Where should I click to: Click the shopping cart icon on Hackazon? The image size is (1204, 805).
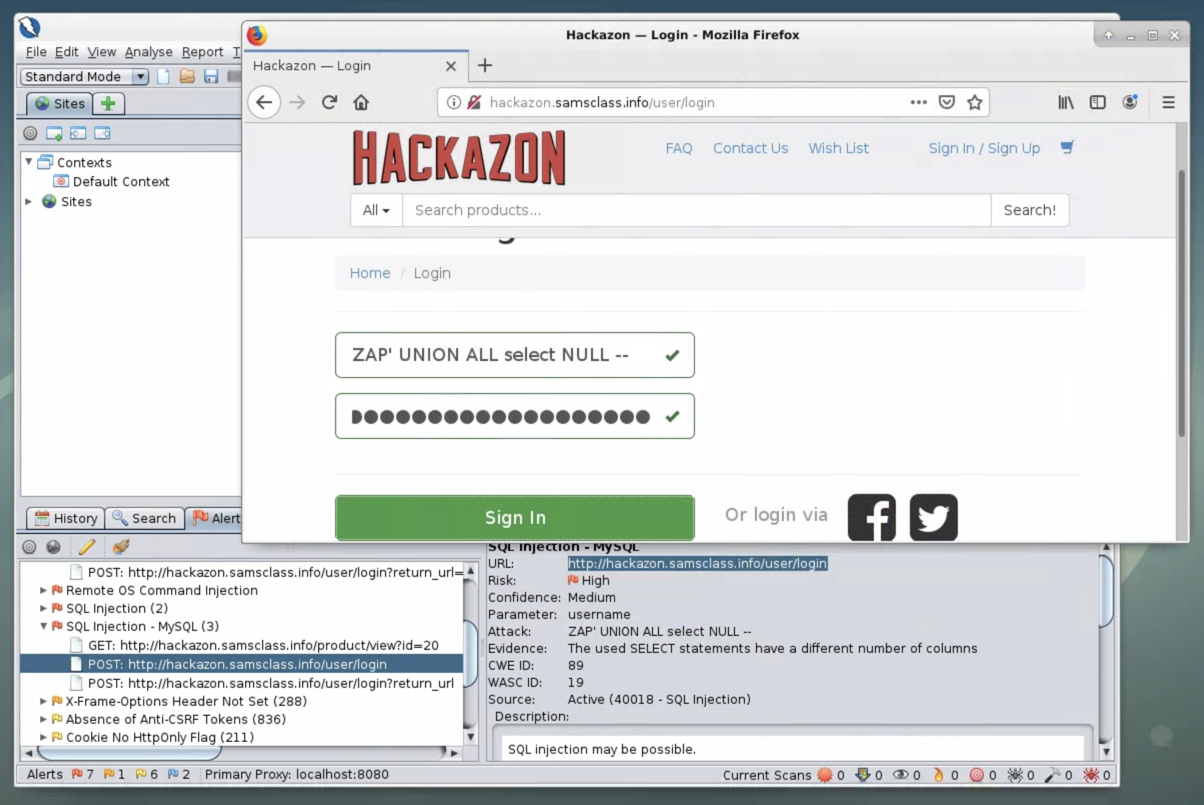point(1067,147)
